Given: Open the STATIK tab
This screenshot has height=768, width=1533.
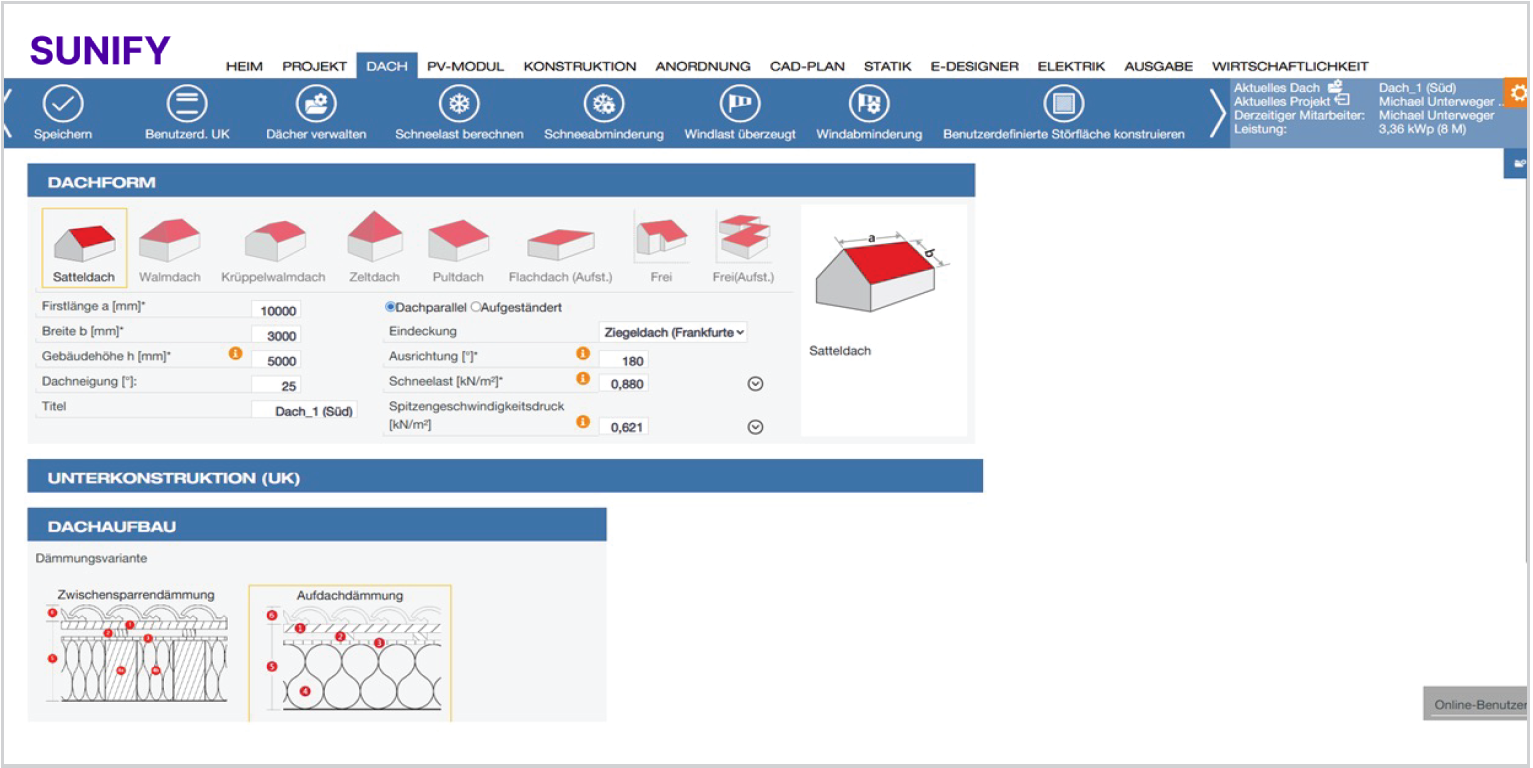Looking at the screenshot, I should 888,66.
